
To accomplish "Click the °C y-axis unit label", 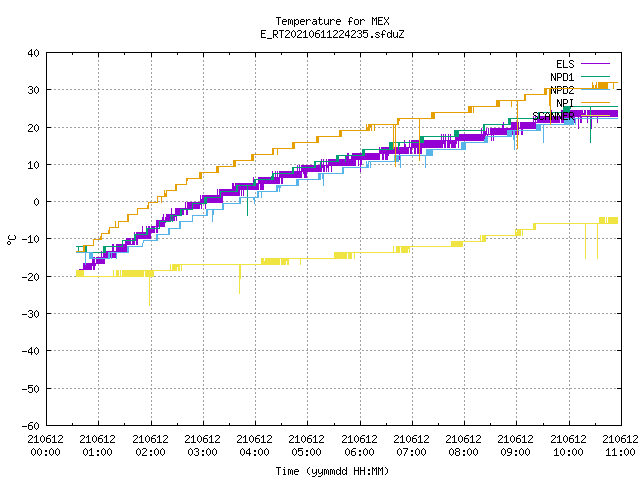I will click(x=11, y=240).
